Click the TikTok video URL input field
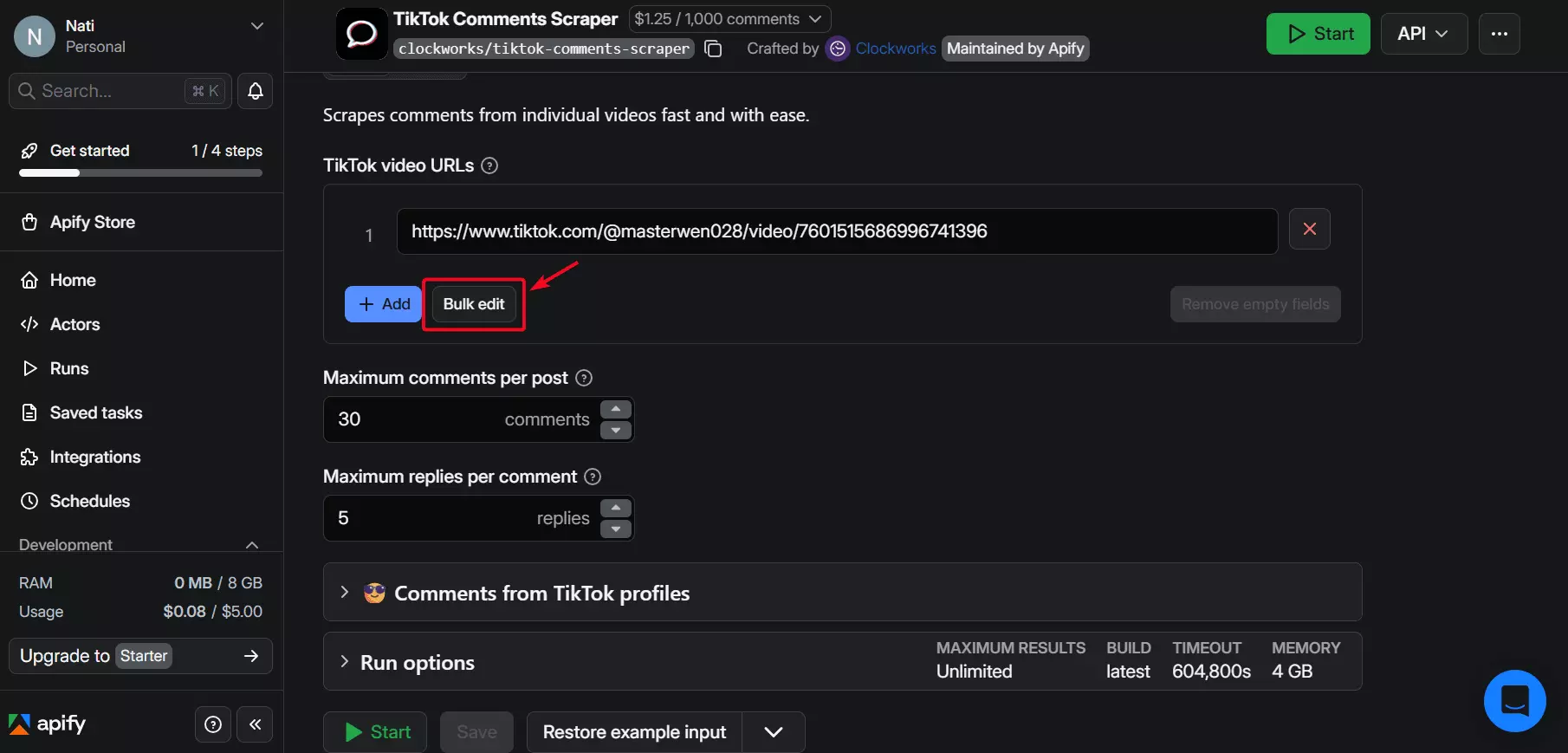 coord(837,231)
